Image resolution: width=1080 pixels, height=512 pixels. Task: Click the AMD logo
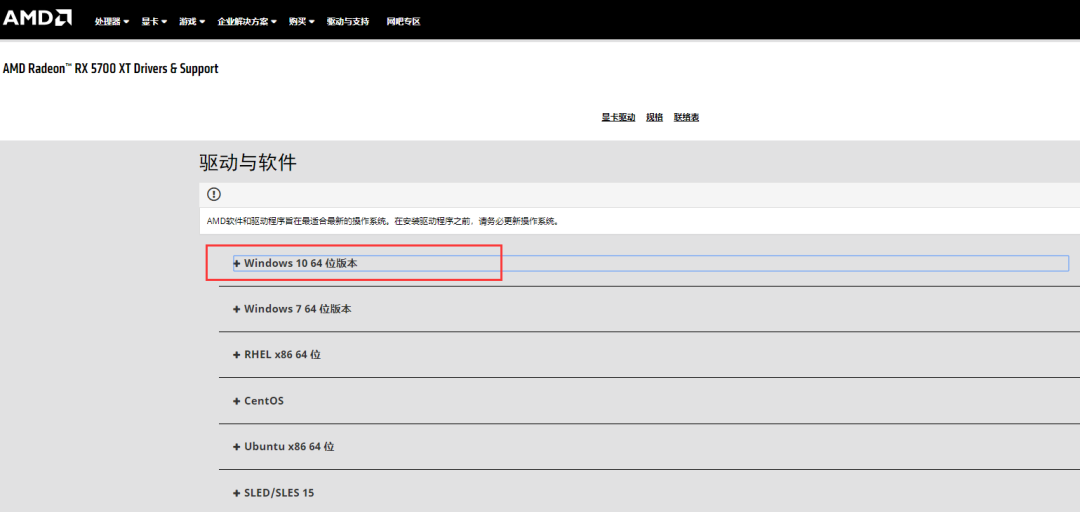(x=37, y=18)
